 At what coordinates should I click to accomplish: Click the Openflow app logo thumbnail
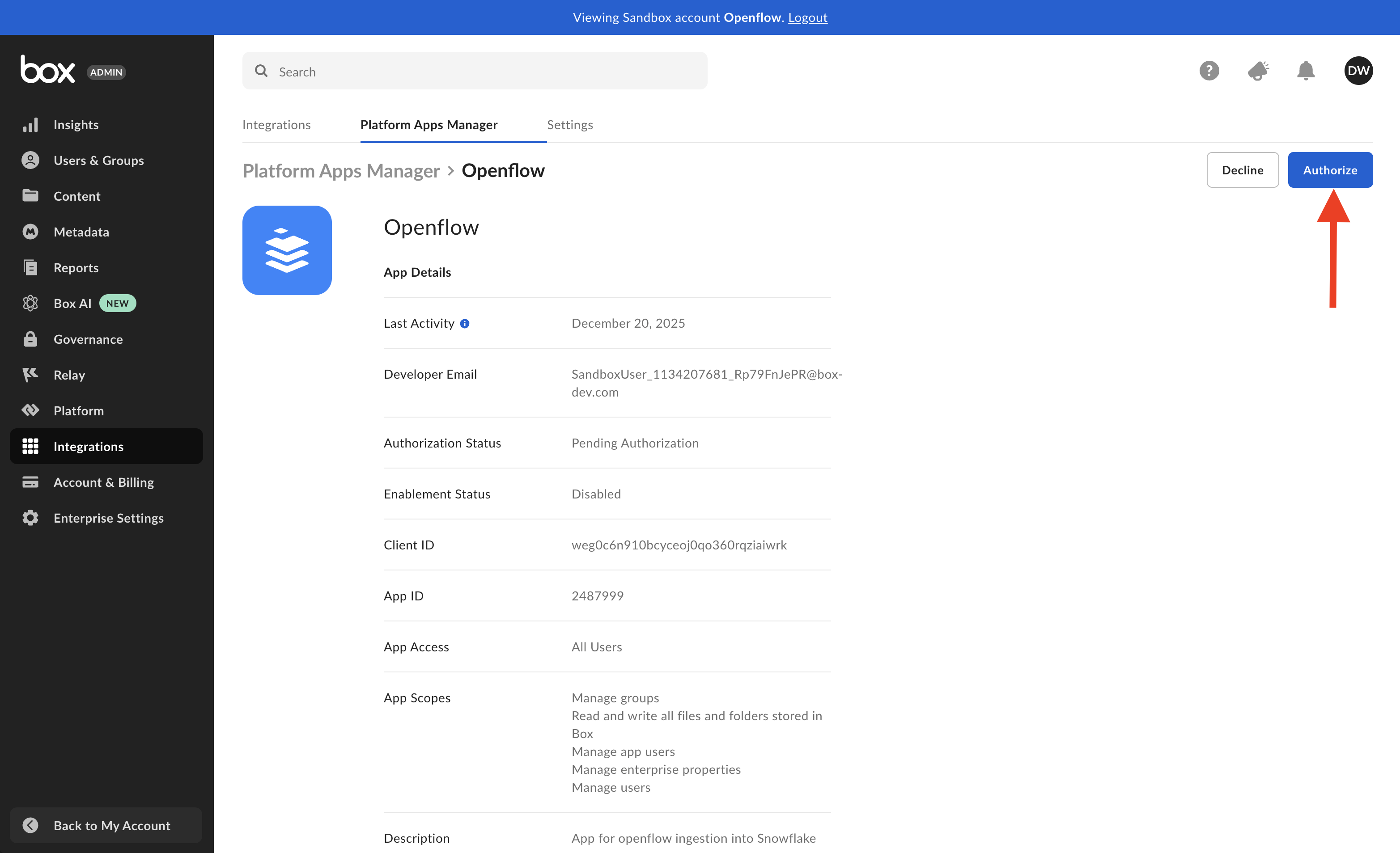[x=287, y=250]
